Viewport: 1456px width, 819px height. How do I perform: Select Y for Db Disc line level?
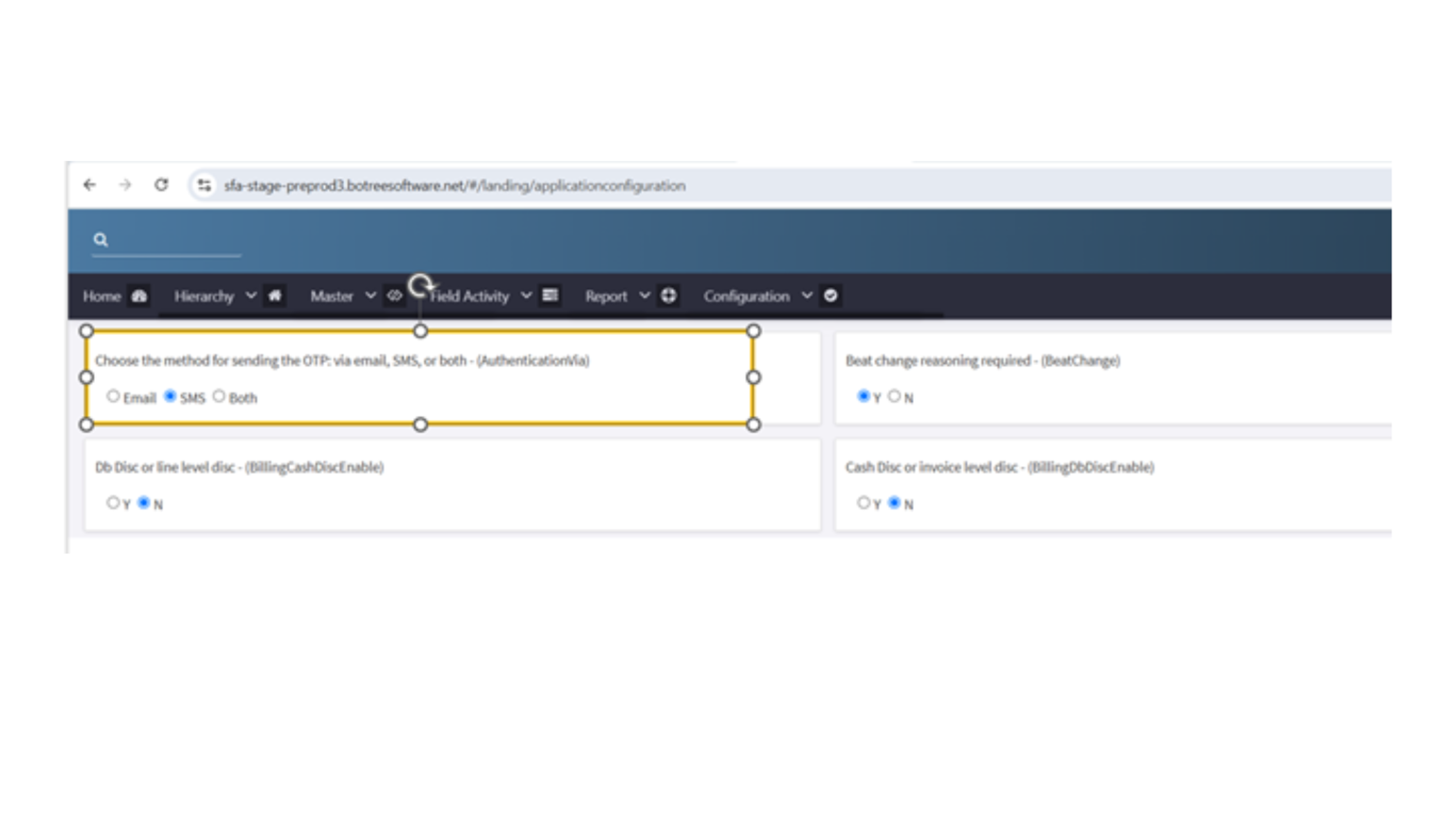113,502
